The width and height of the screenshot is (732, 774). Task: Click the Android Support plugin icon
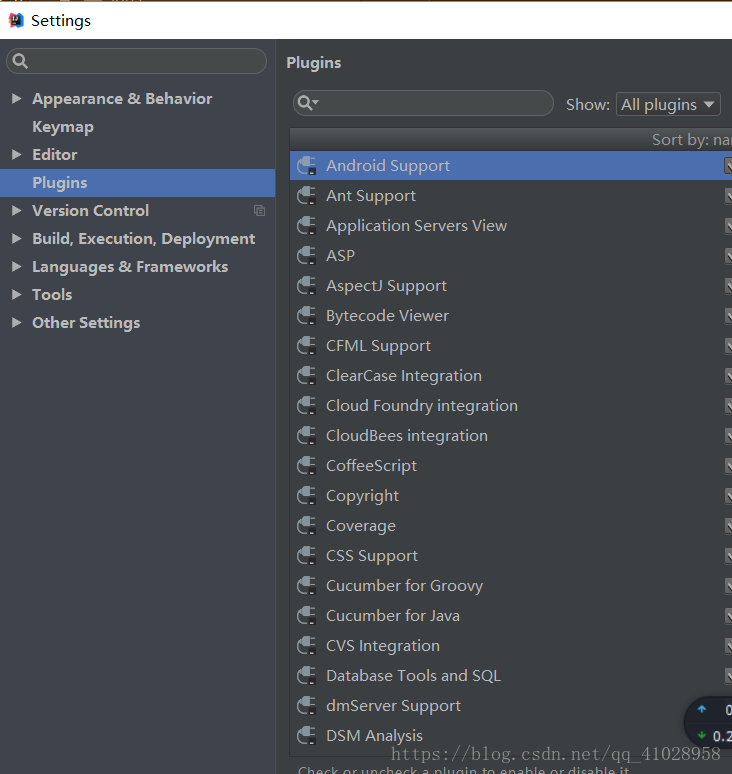[307, 166]
